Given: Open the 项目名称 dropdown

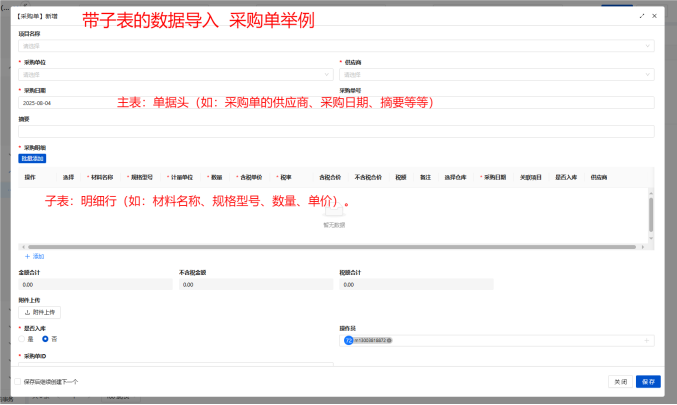Looking at the screenshot, I should (x=335, y=46).
